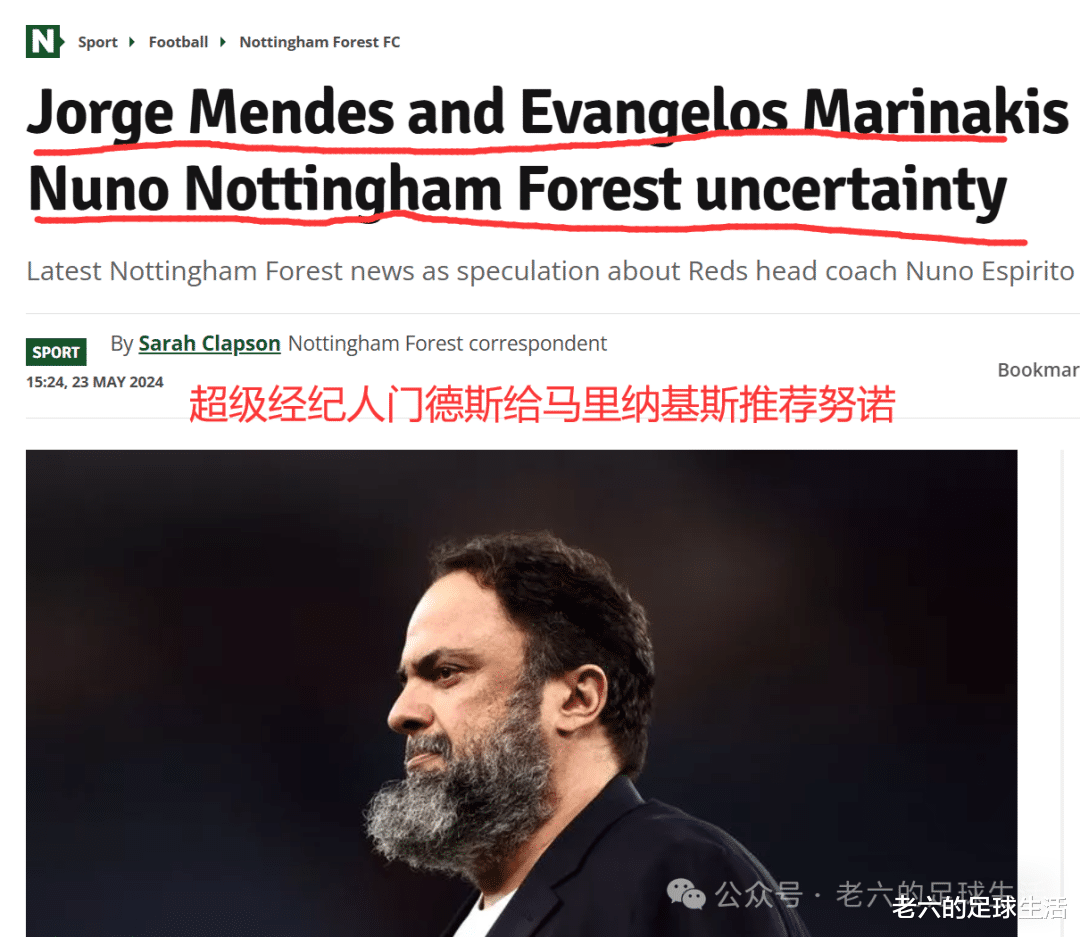Click the Jorge Mendes headline first line

(548, 112)
